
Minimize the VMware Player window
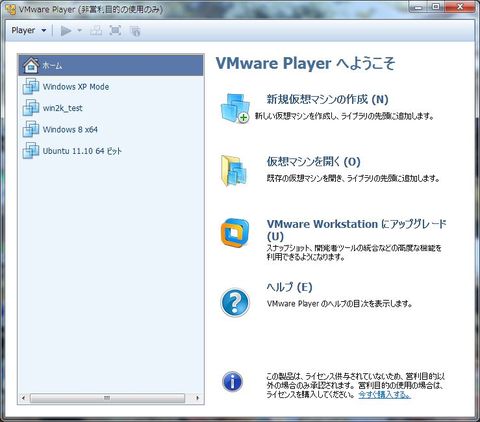pos(418,7)
